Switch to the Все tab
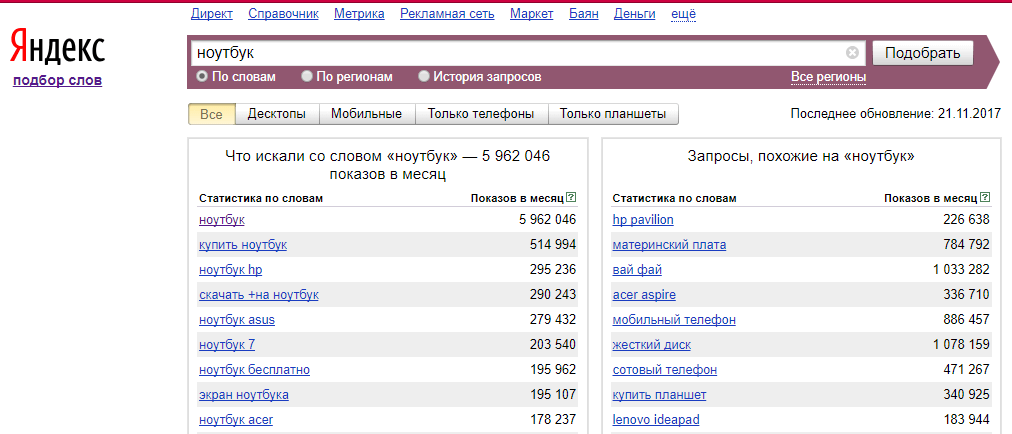Screen dimensions: 1012x434 click(x=212, y=114)
